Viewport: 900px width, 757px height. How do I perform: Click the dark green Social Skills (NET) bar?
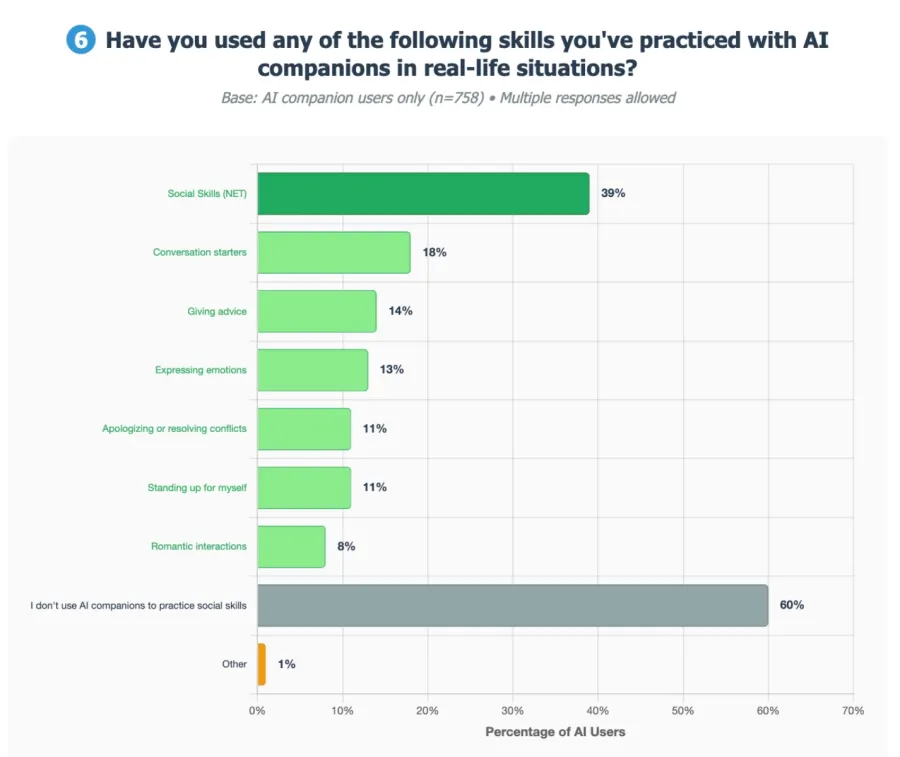tap(423, 193)
